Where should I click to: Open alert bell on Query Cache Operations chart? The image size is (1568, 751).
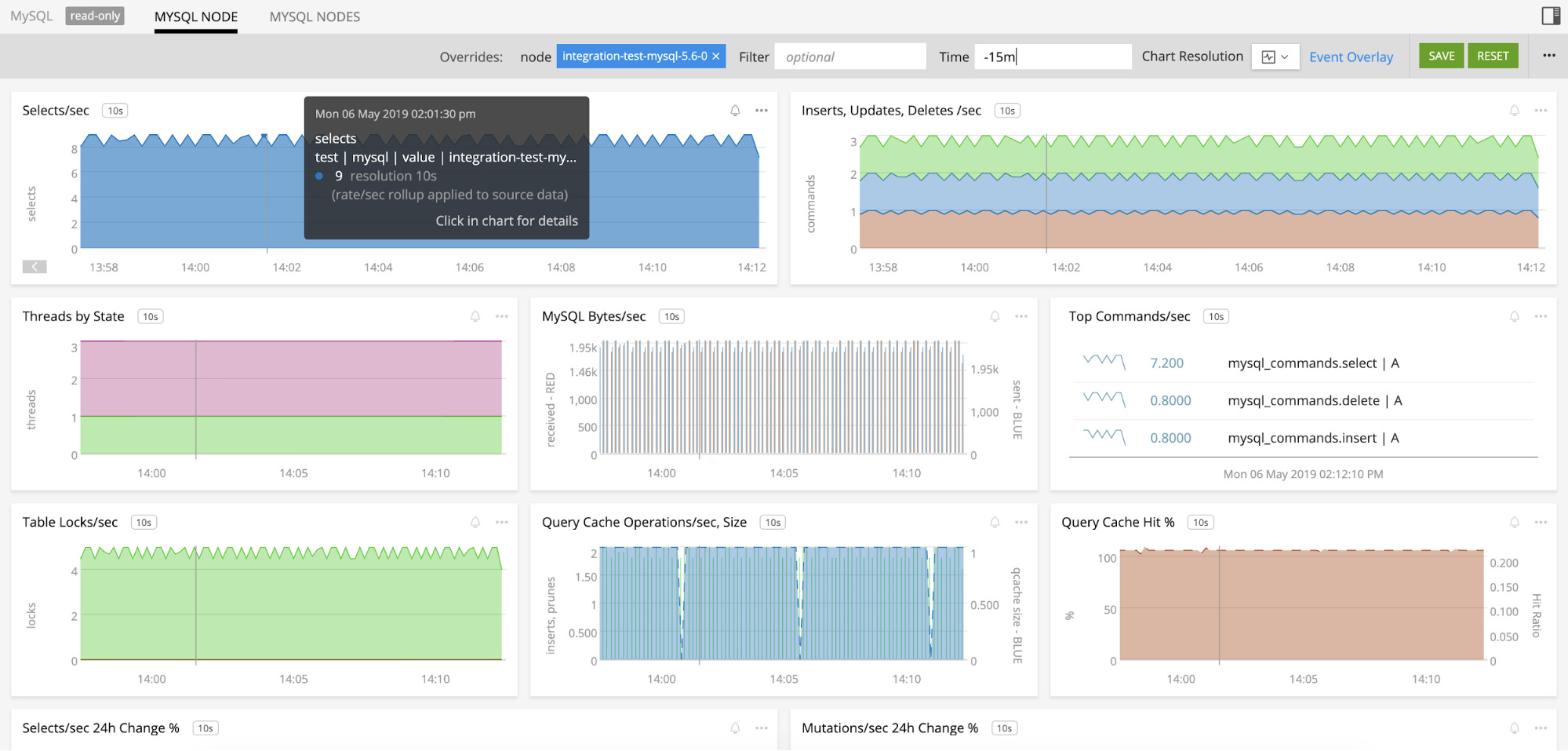click(995, 522)
